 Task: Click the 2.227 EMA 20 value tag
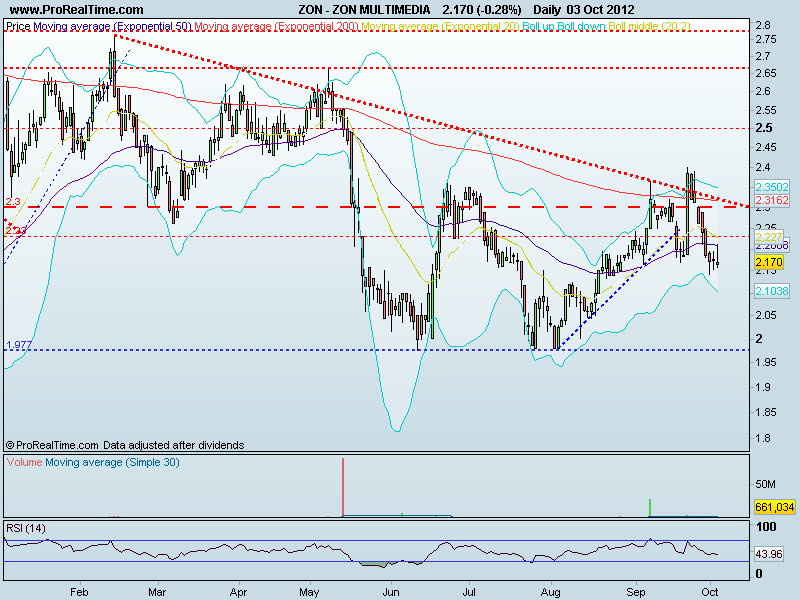pyautogui.click(x=769, y=237)
